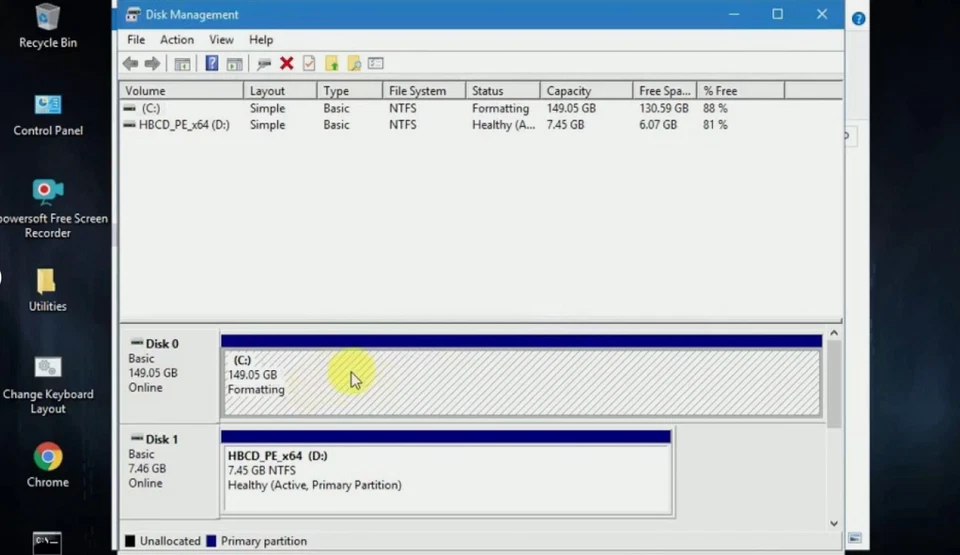
Task: Click the 130.59 GB free space cell
Action: (664, 108)
